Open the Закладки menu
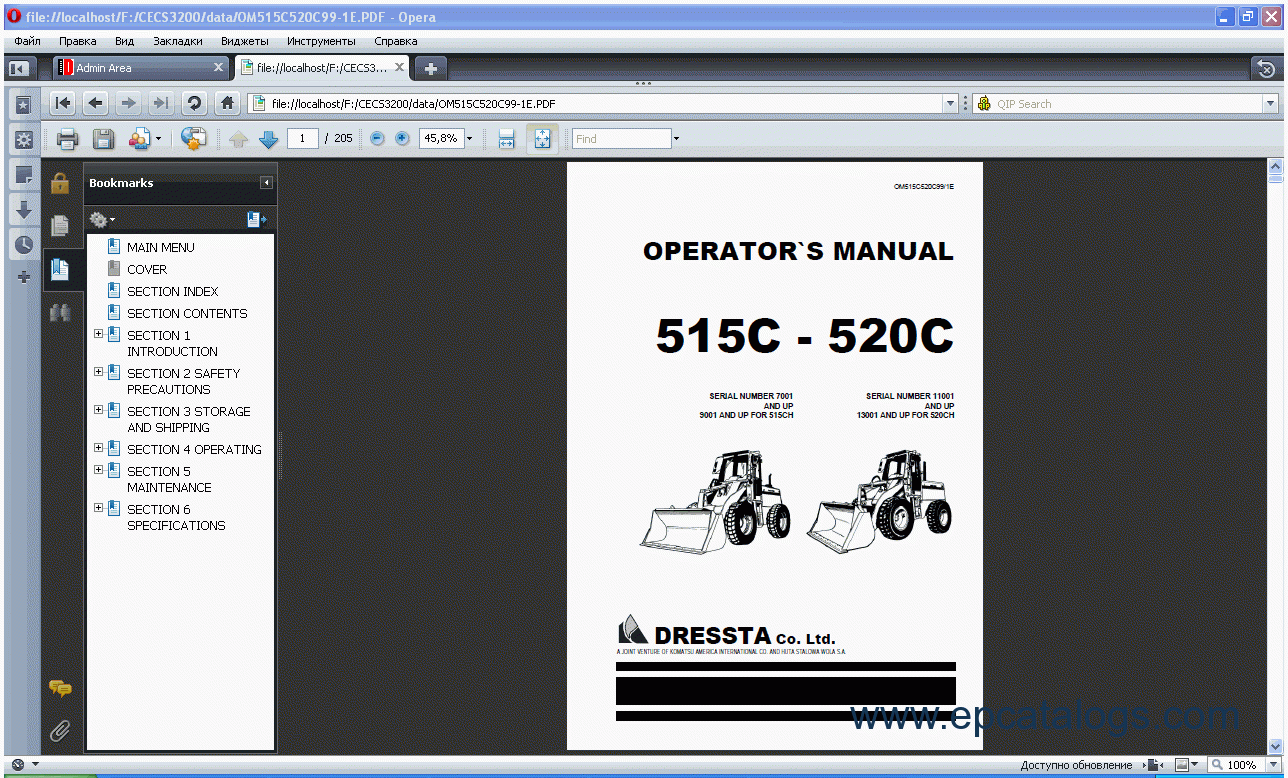 coord(178,41)
